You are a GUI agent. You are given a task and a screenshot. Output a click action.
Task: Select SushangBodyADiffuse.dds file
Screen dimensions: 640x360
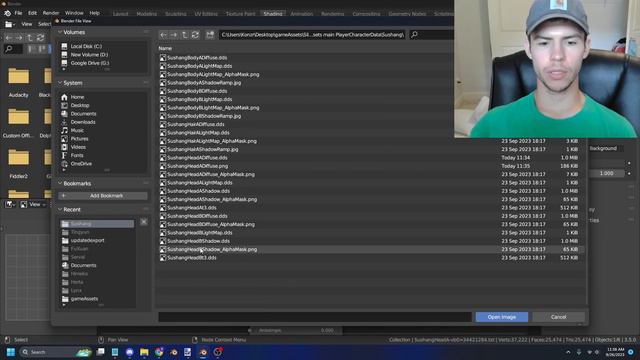197,58
